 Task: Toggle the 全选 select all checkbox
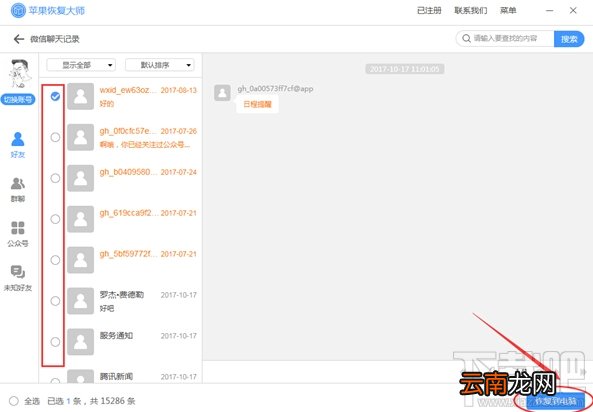click(14, 401)
